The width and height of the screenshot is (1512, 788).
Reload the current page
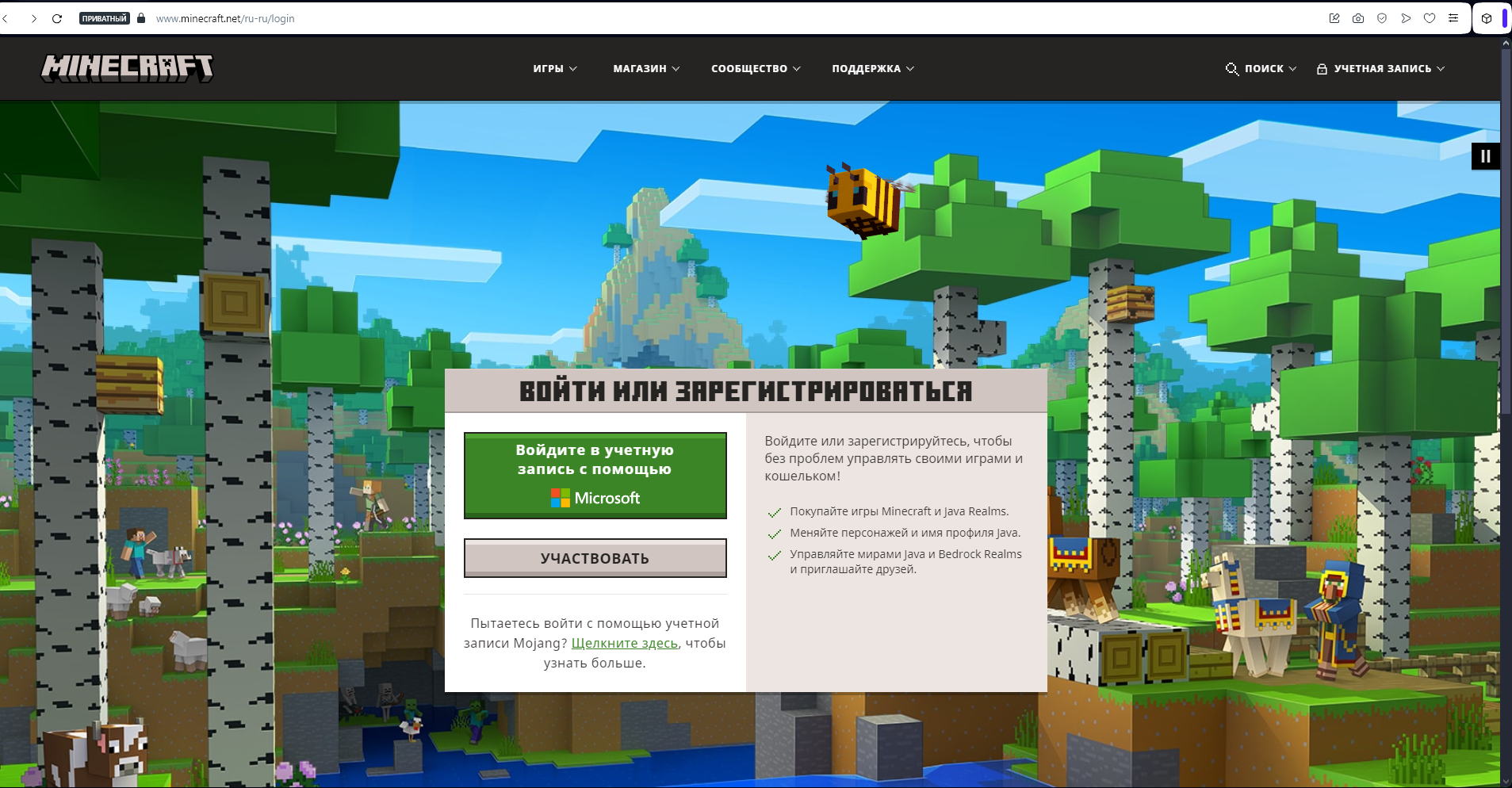click(x=57, y=18)
